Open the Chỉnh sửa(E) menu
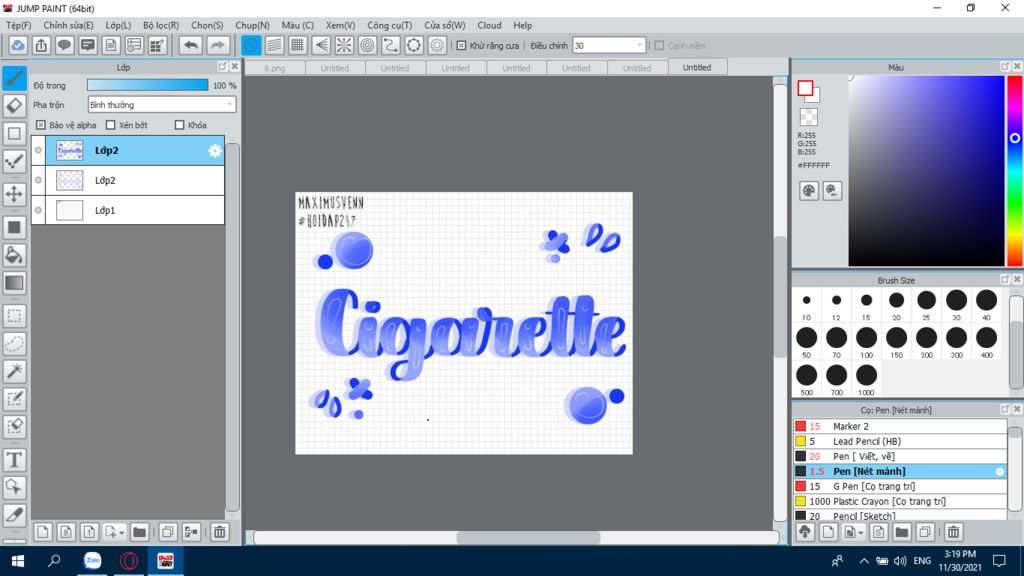Image resolution: width=1024 pixels, height=576 pixels. tap(68, 25)
